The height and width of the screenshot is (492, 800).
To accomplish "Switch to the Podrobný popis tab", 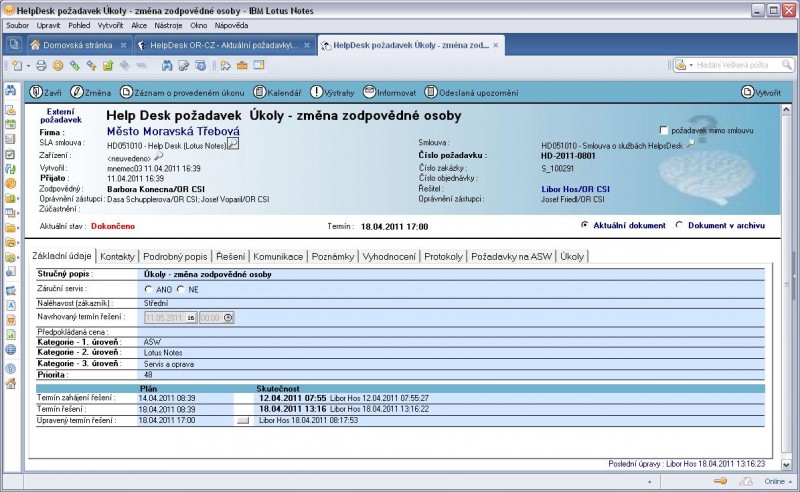I will 175,257.
